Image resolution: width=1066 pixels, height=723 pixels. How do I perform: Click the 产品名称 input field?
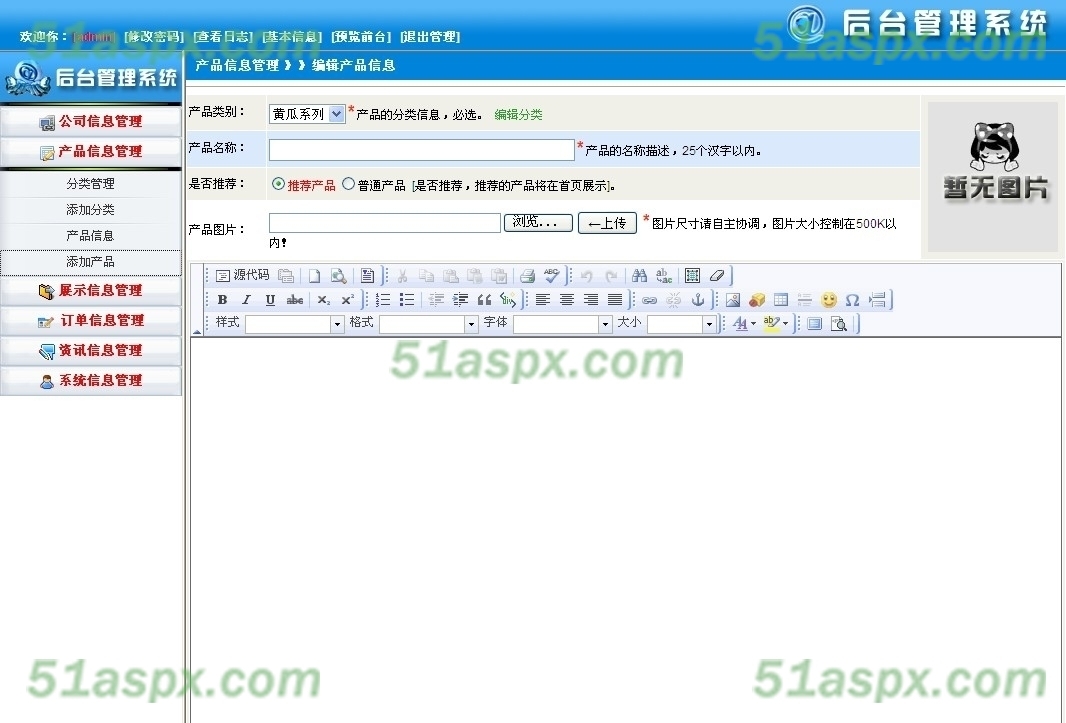coord(422,150)
